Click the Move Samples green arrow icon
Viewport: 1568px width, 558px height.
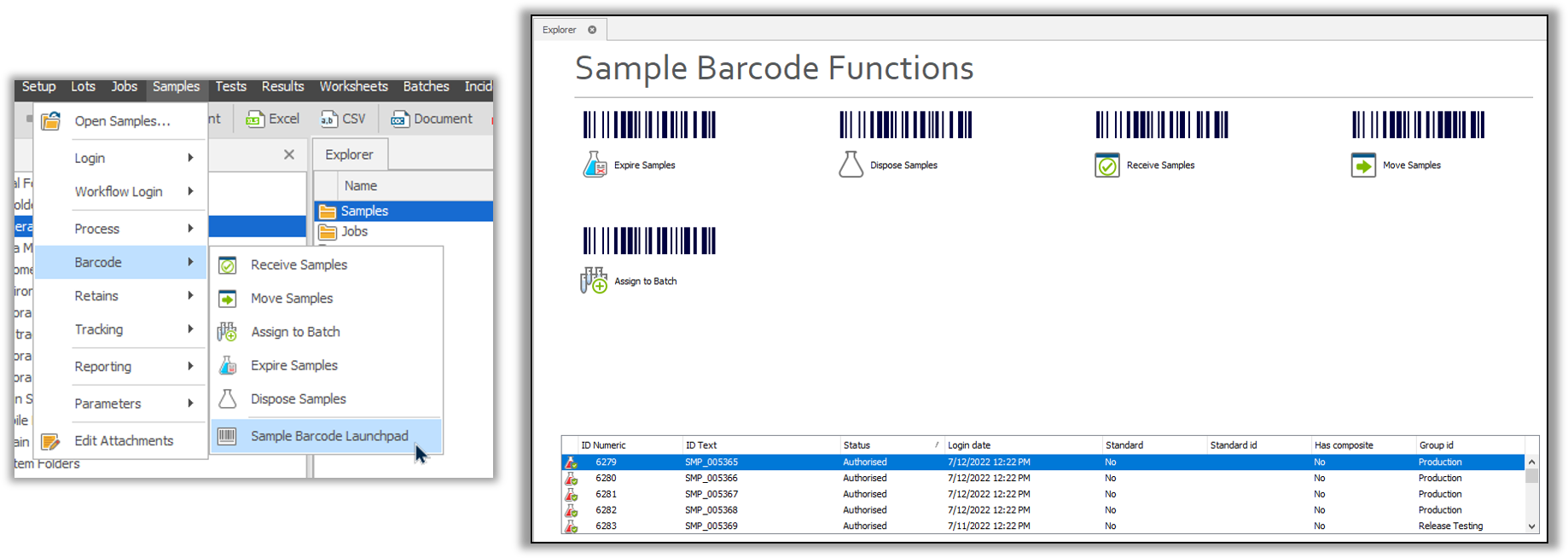(x=1363, y=166)
